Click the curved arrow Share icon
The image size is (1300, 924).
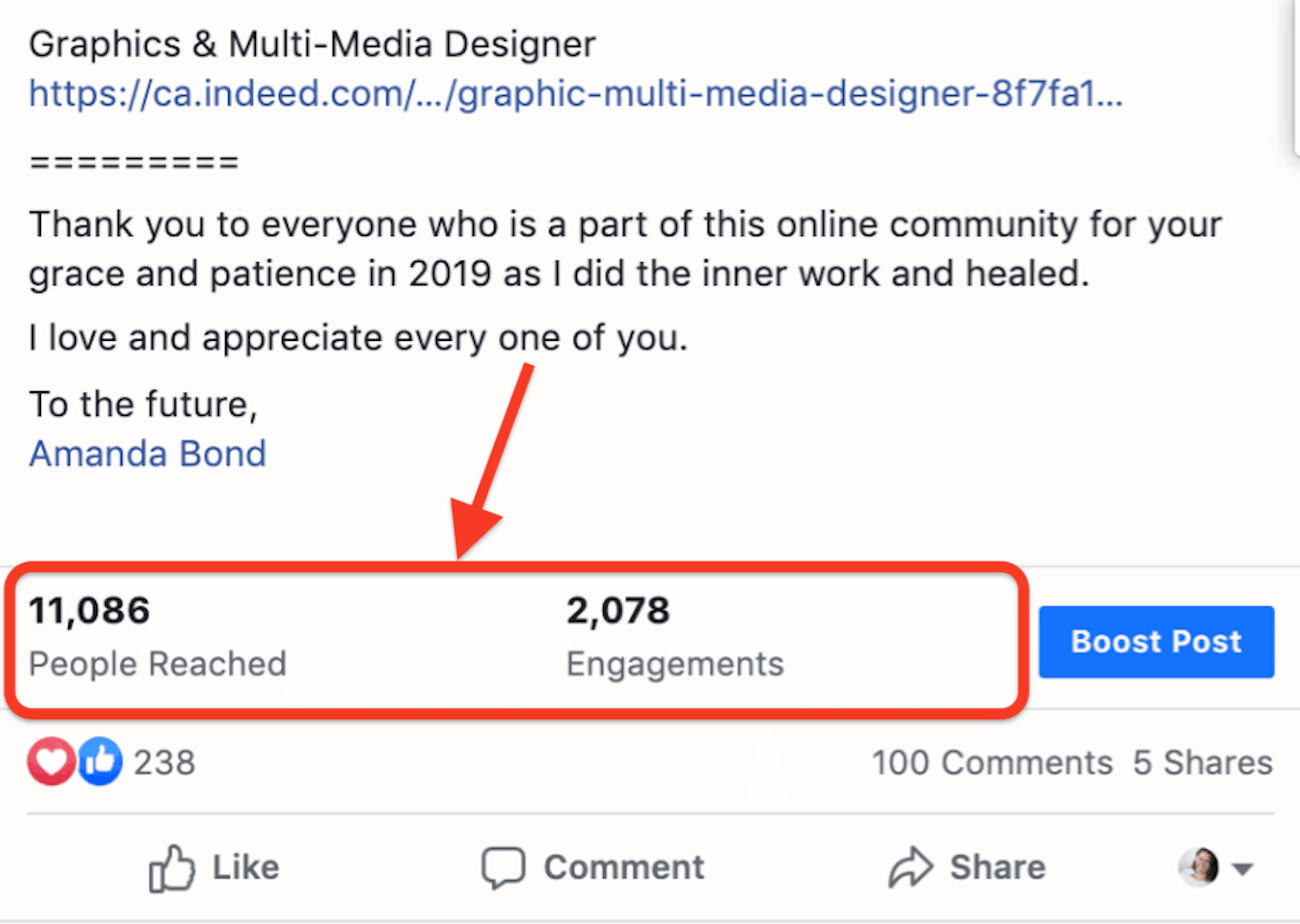[910, 867]
